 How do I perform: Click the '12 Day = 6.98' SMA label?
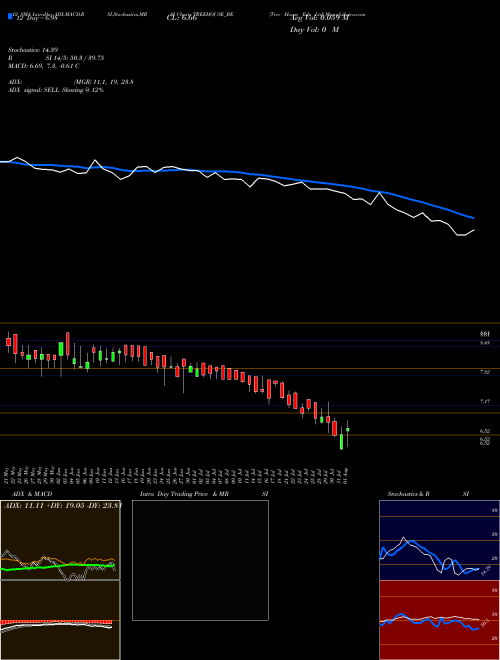(35, 20)
